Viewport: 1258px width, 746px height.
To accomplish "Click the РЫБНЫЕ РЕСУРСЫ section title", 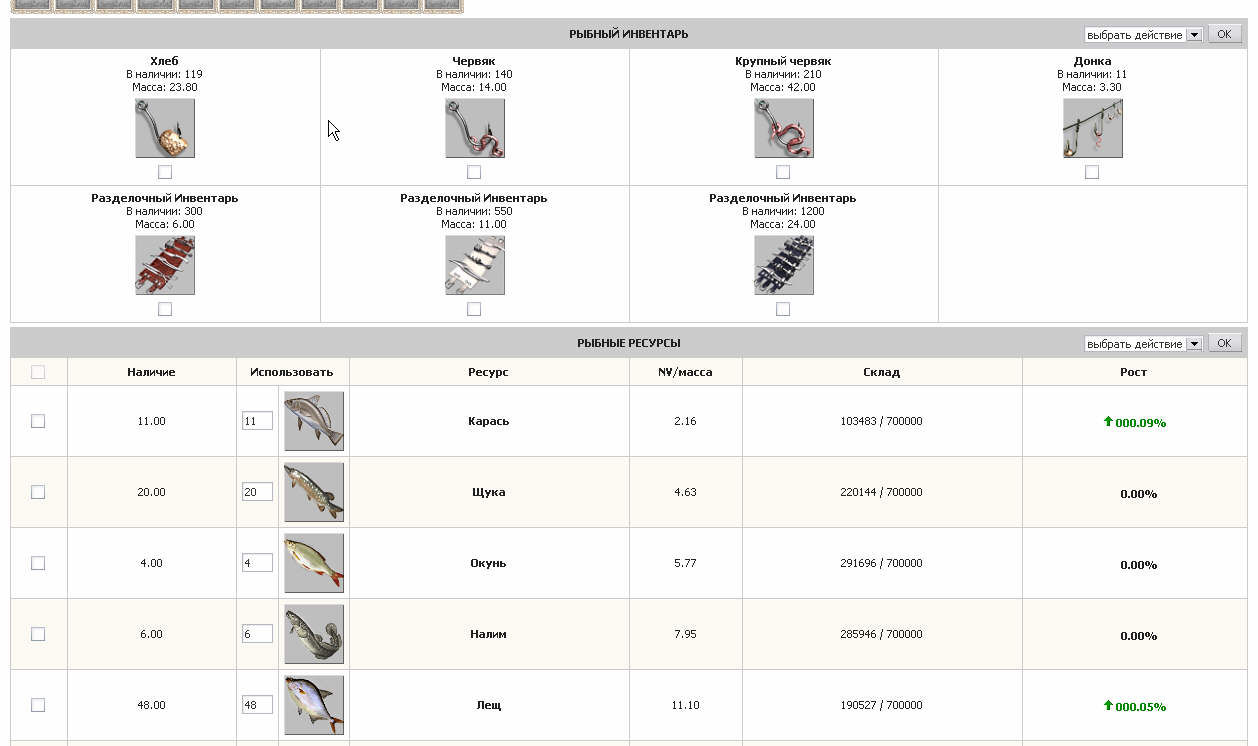I will 629,343.
